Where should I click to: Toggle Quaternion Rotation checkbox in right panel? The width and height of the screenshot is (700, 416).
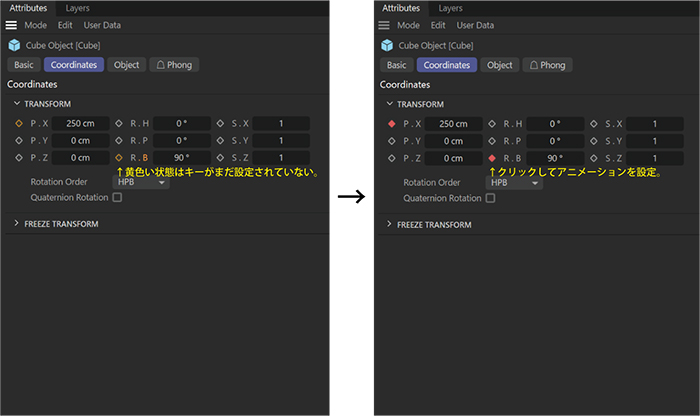click(x=490, y=198)
